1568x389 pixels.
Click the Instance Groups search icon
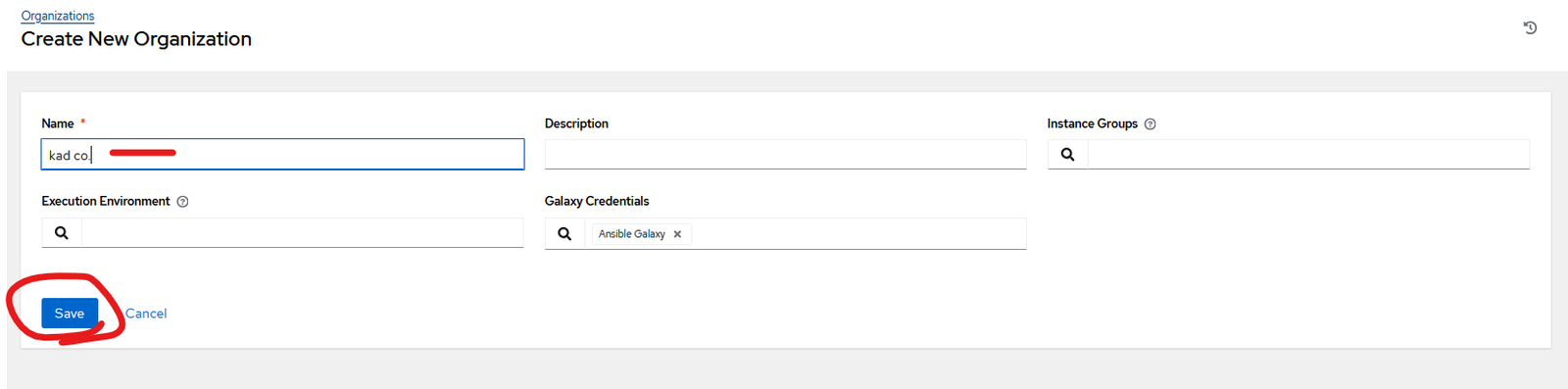coord(1067,154)
